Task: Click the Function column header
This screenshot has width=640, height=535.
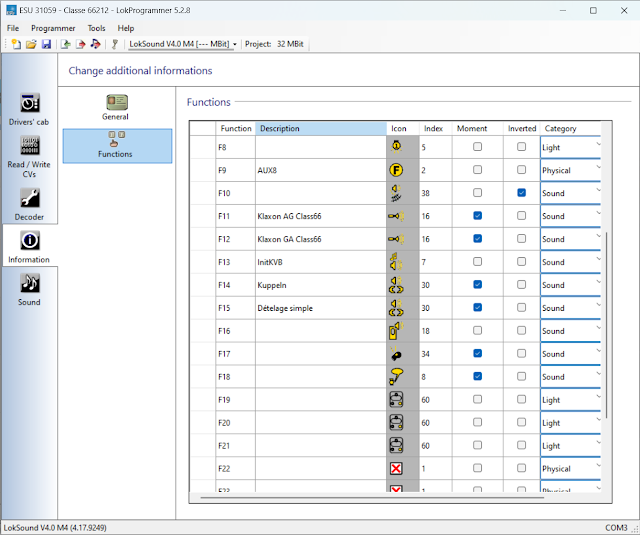Action: pyautogui.click(x=236, y=129)
